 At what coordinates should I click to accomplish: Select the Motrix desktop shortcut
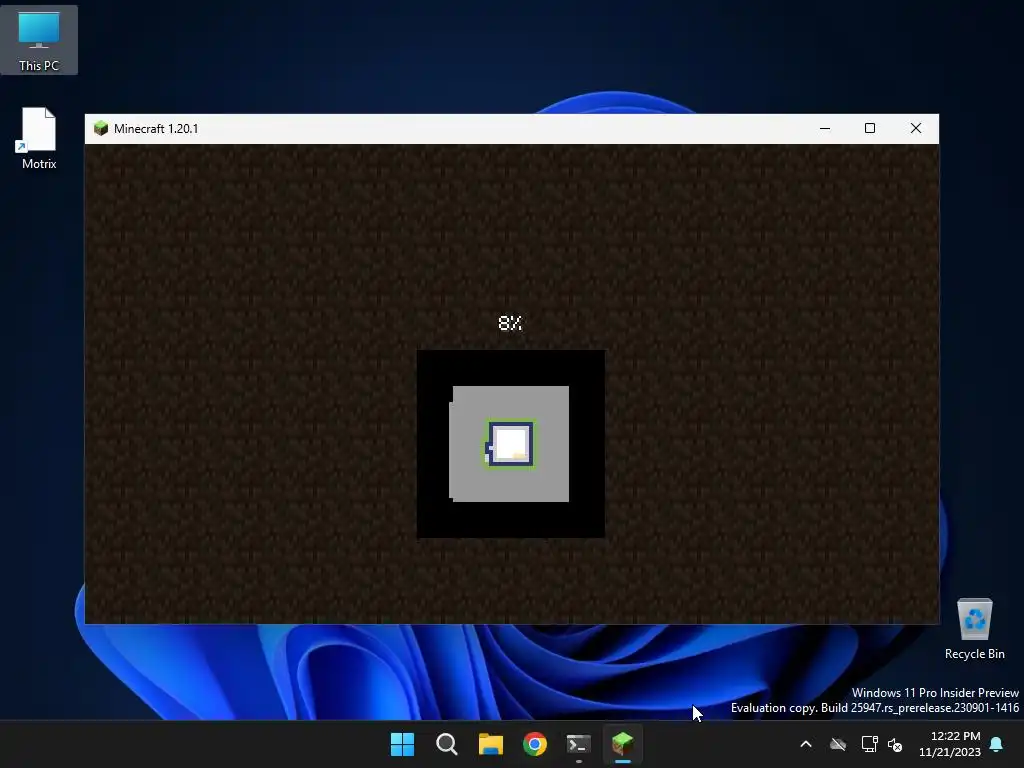(x=39, y=138)
